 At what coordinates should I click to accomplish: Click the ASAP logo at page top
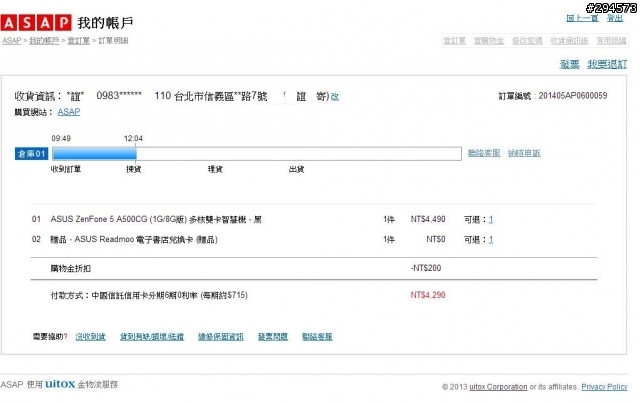tap(36, 23)
